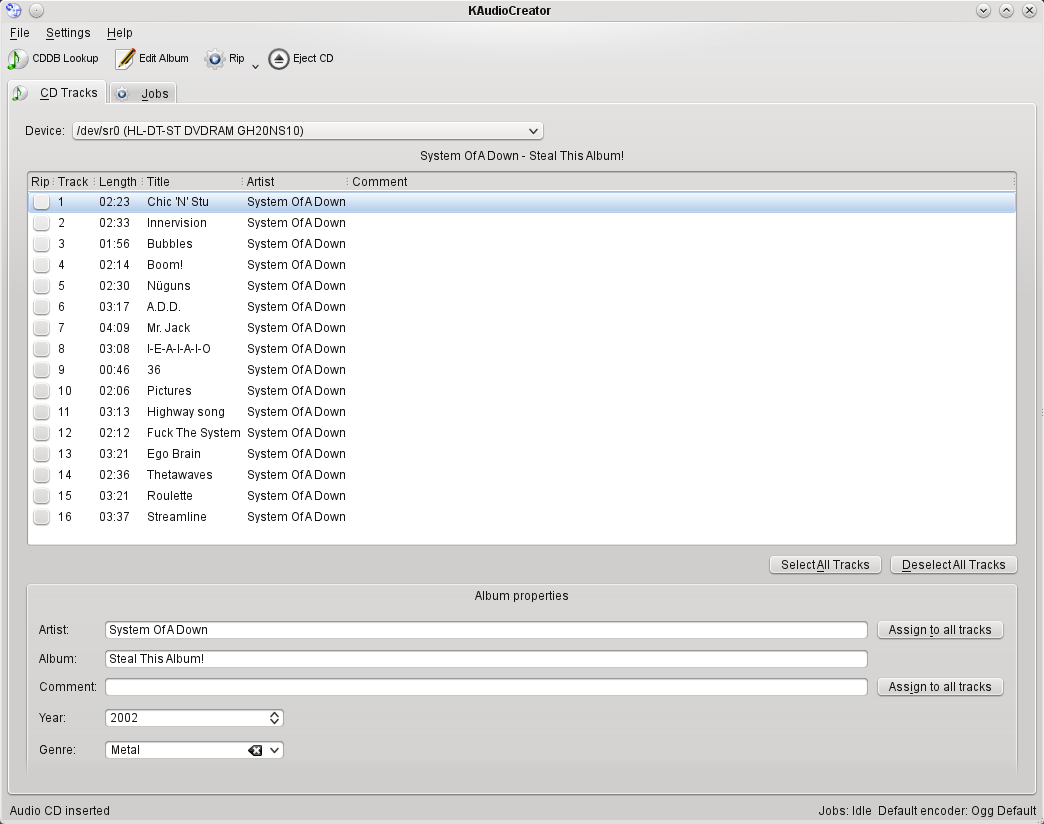The image size is (1044, 824).
Task: Switch to the Jobs tab
Action: [x=142, y=94]
